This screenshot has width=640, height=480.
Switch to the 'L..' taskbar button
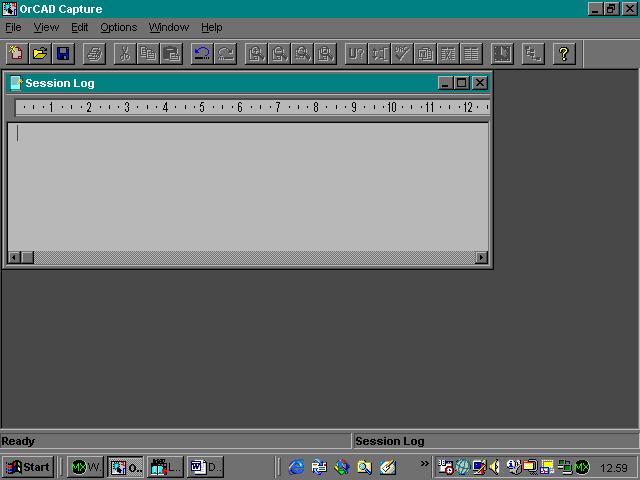[166, 467]
